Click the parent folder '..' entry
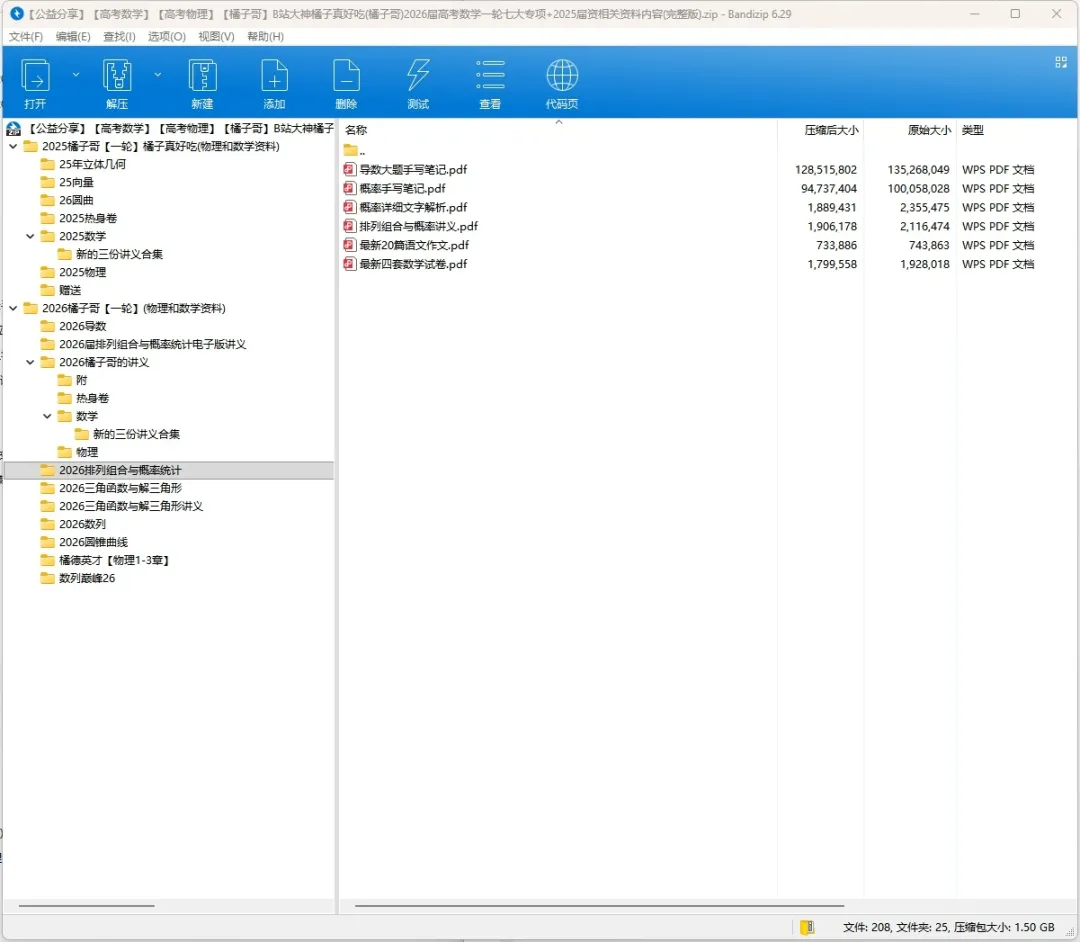This screenshot has width=1080, height=942. (354, 150)
